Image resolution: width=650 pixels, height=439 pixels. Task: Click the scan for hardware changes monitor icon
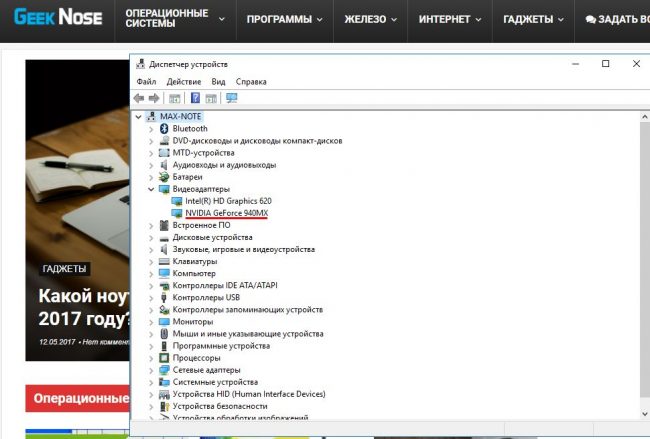click(x=232, y=98)
